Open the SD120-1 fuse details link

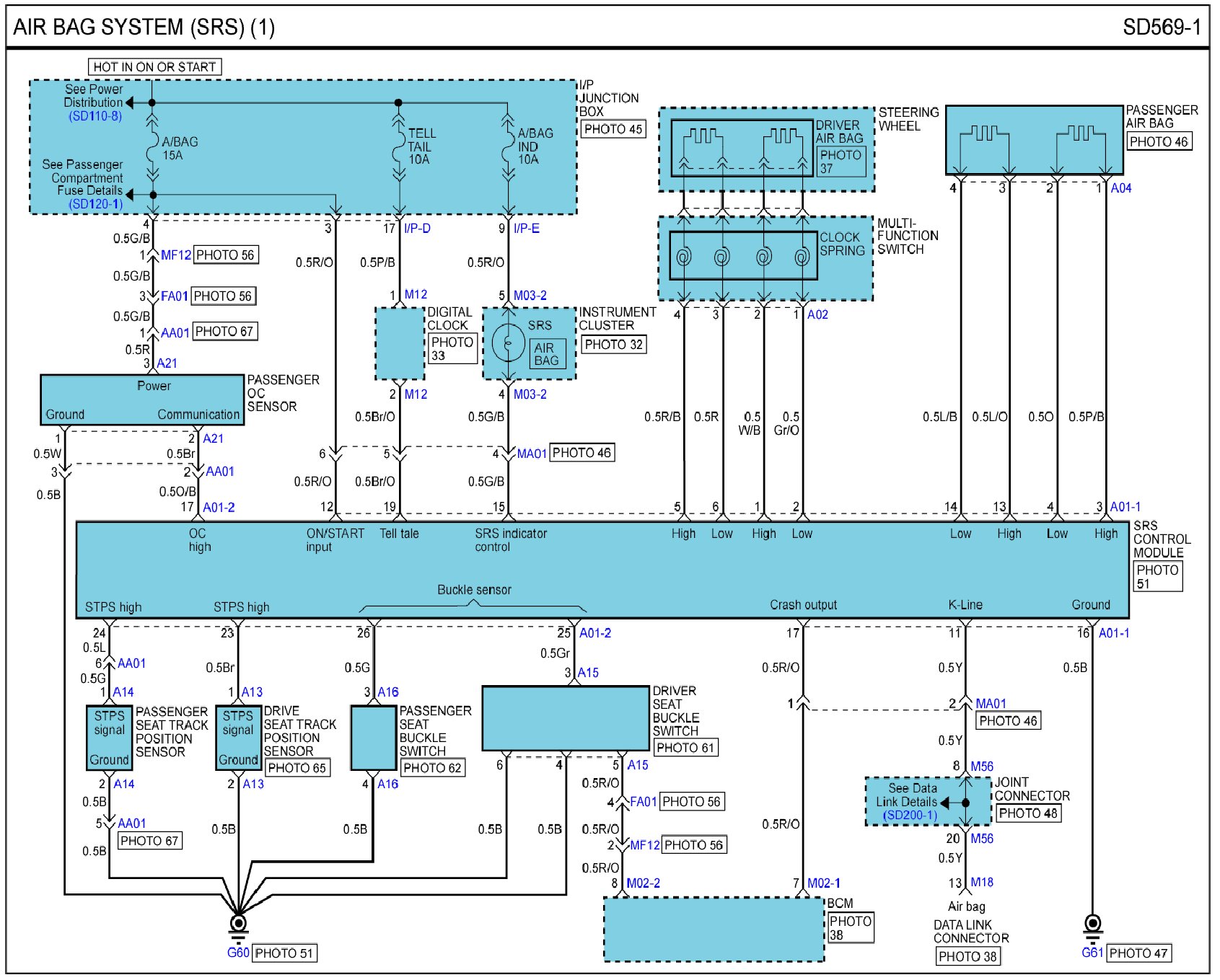pos(95,204)
